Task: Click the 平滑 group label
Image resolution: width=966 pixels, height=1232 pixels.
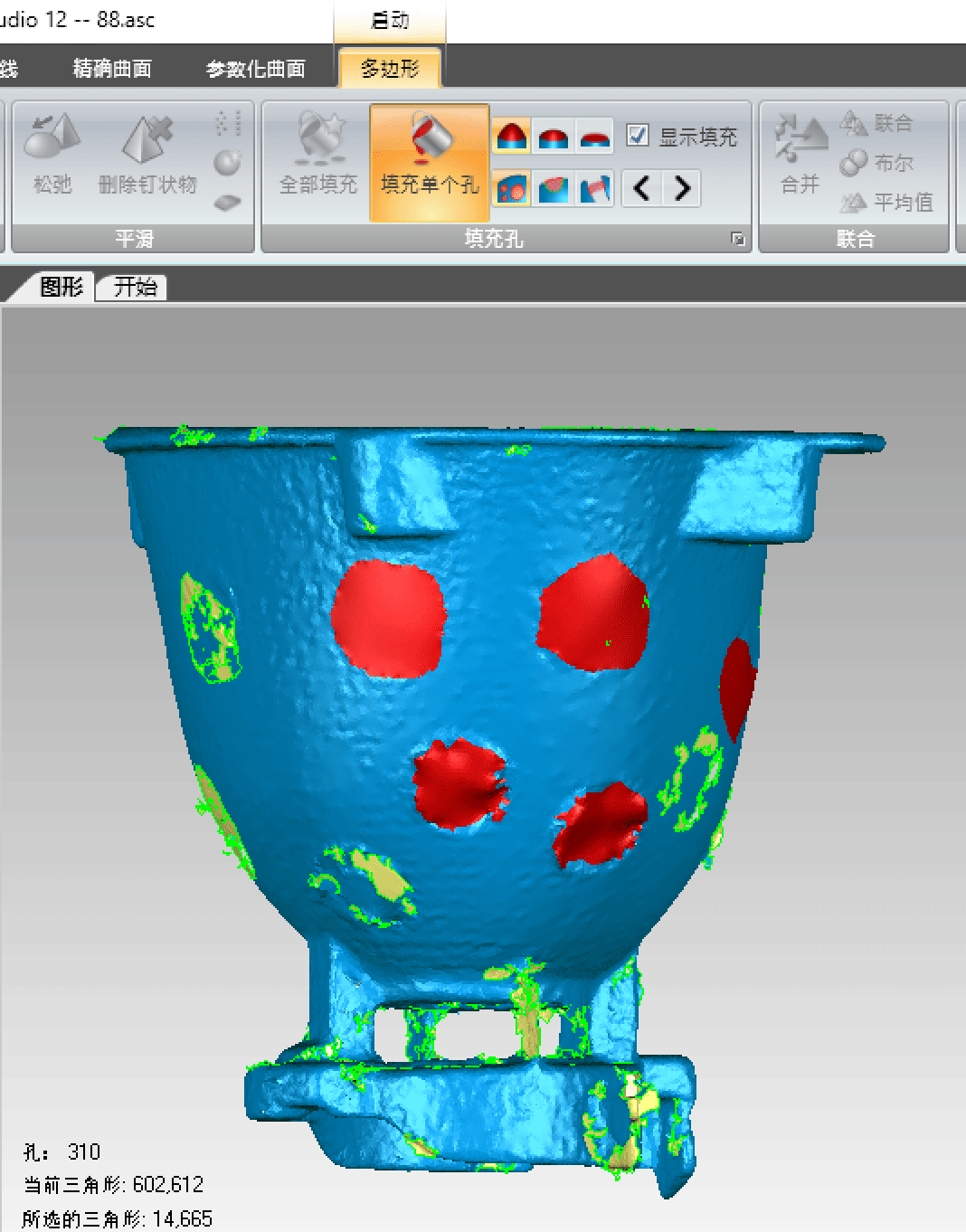Action: tap(134, 239)
